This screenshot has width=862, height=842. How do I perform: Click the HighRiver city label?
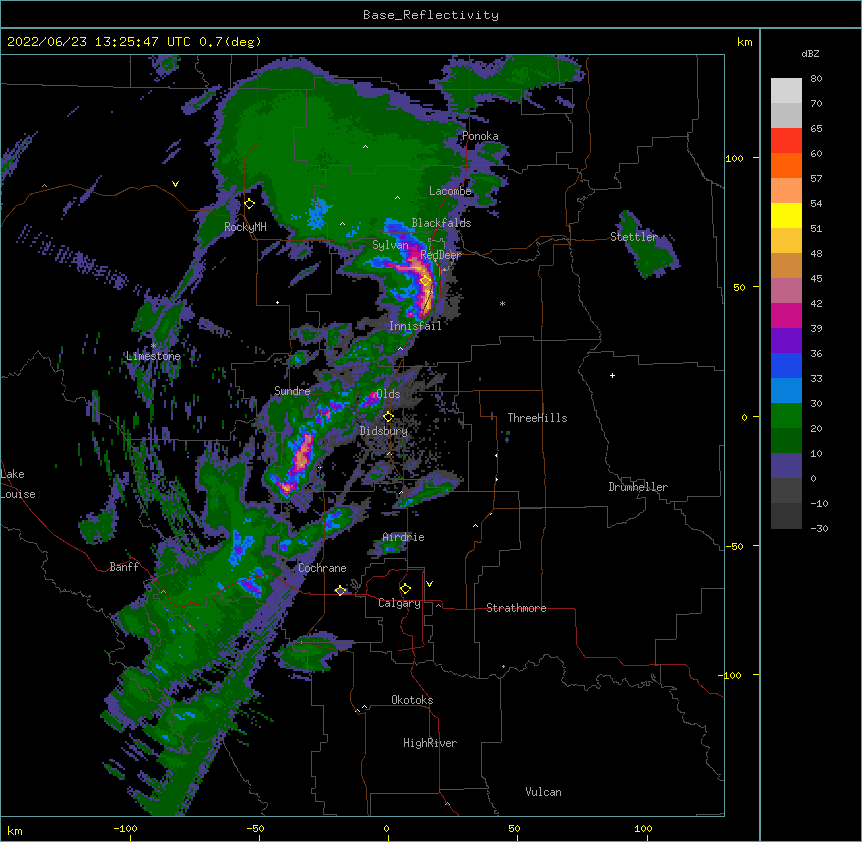pyautogui.click(x=430, y=743)
